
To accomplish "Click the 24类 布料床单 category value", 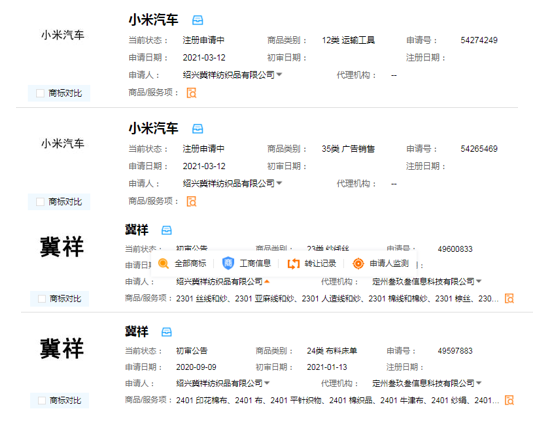I will pos(332,351).
